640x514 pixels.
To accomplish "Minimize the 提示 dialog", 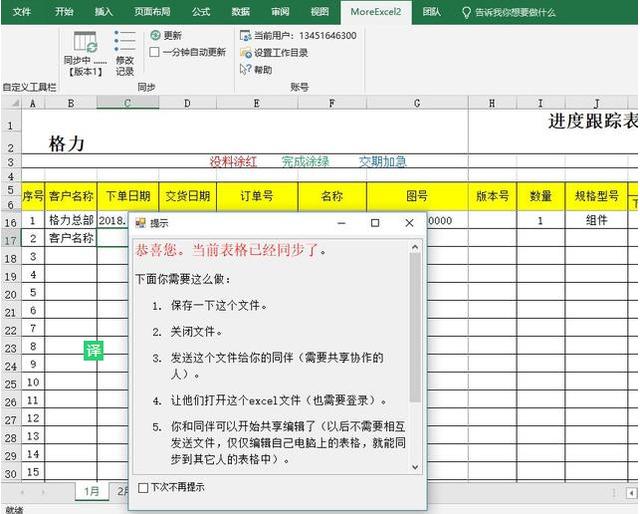I will click(x=342, y=223).
